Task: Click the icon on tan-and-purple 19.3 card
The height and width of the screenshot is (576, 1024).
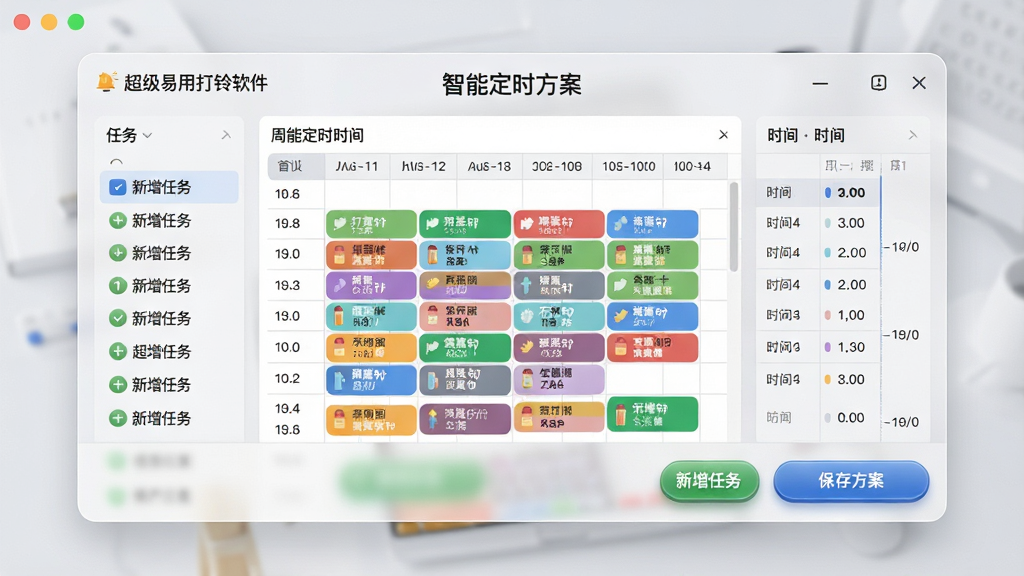Action: tap(432, 284)
